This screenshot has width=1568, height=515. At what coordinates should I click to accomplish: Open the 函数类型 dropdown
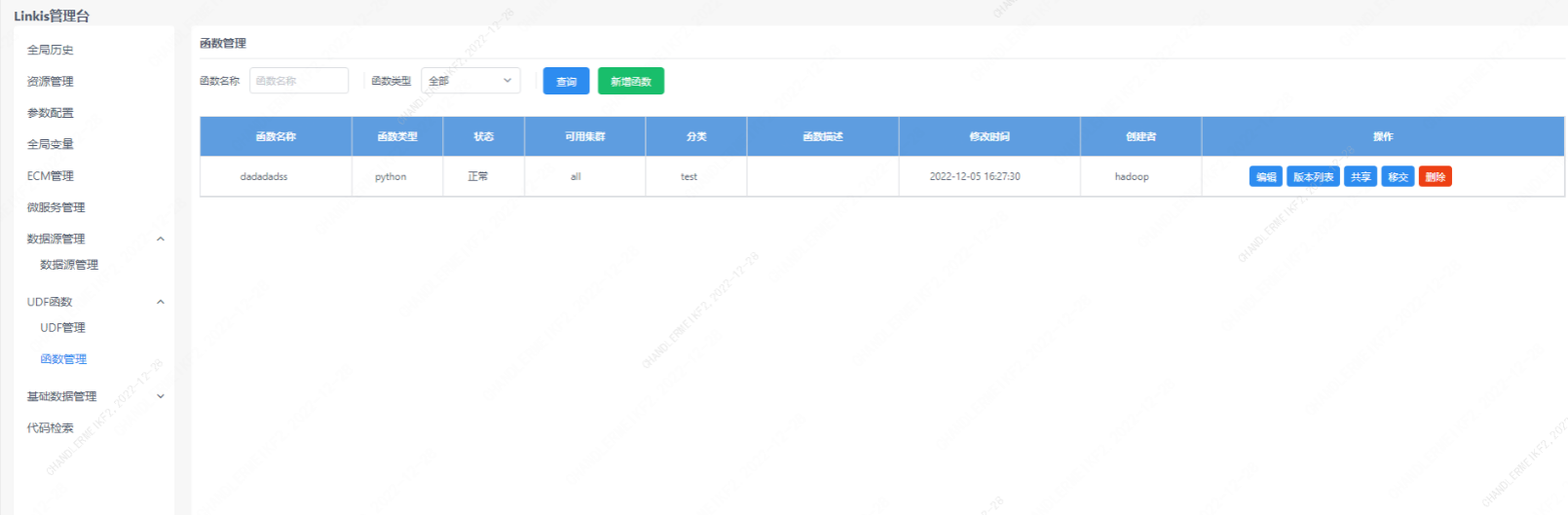470,81
